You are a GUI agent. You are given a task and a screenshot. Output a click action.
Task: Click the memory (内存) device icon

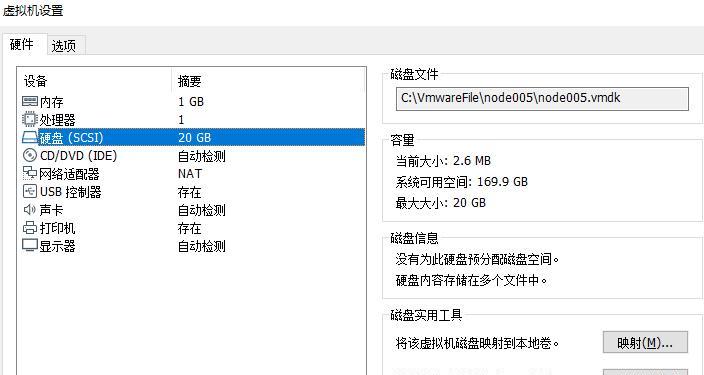point(30,101)
